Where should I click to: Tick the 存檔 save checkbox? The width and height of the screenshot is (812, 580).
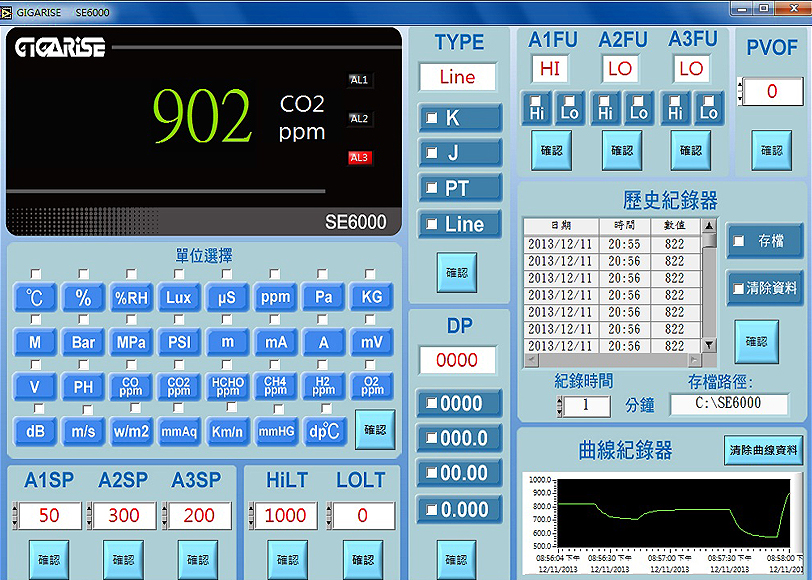[x=739, y=241]
